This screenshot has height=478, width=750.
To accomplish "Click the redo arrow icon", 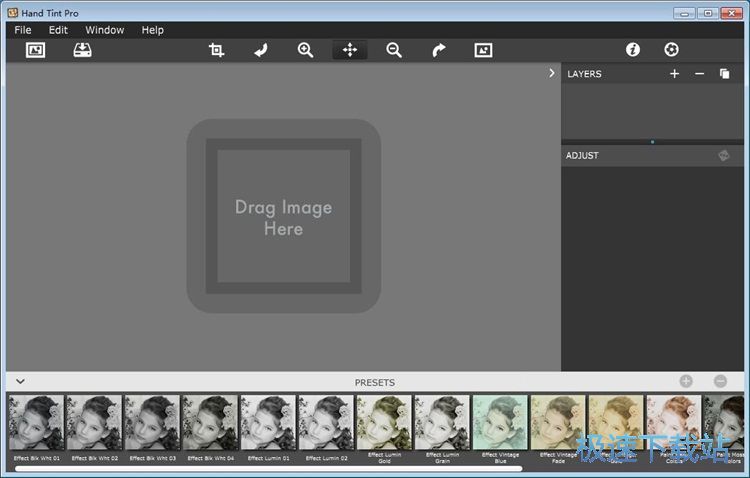I will (x=439, y=50).
